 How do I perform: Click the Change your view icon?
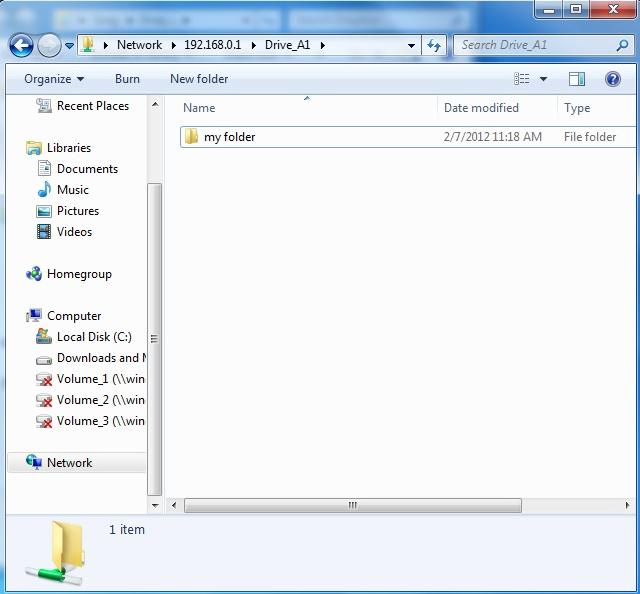coord(522,79)
